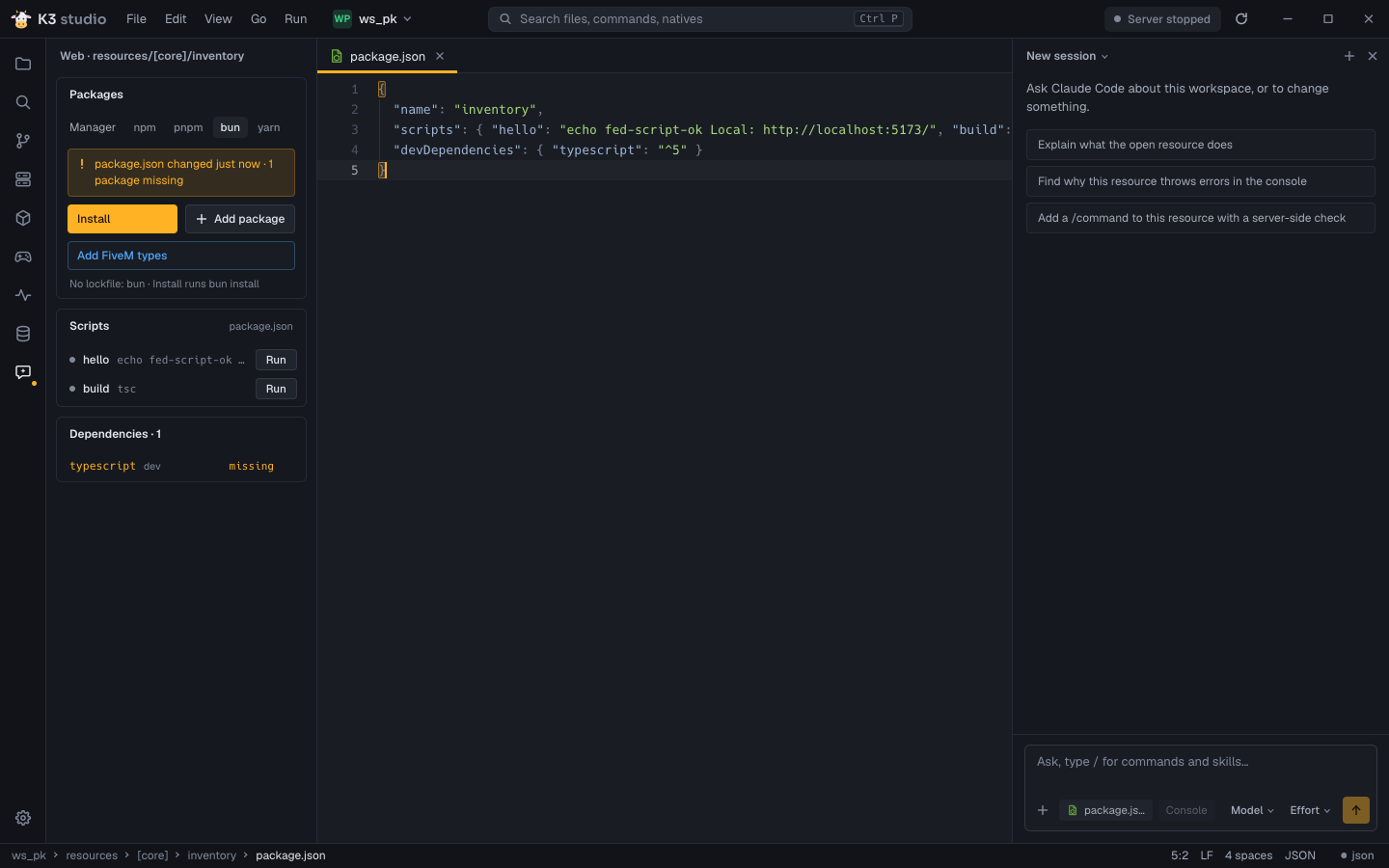This screenshot has width=1389, height=868.
Task: Send the chat message with arrow button
Action: 1356,810
